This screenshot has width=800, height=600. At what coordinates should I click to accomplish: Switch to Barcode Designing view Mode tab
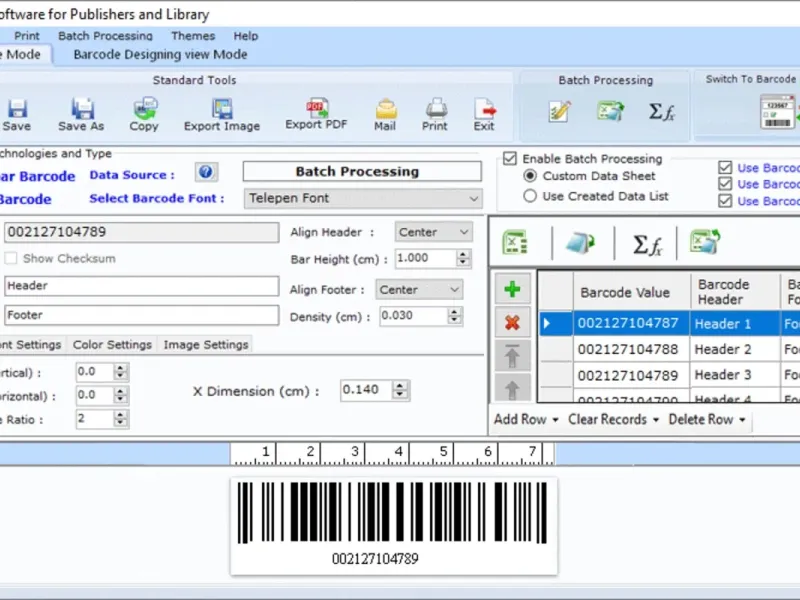pos(160,55)
